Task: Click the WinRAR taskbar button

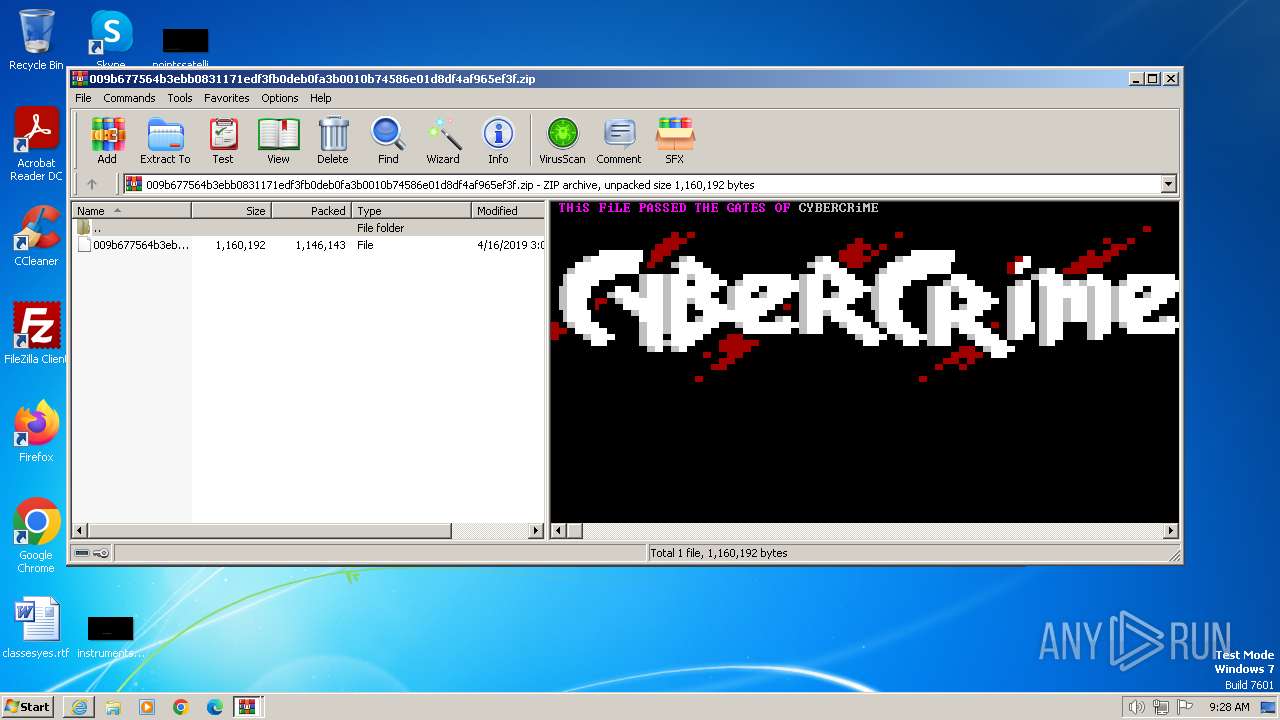Action: tap(248, 707)
